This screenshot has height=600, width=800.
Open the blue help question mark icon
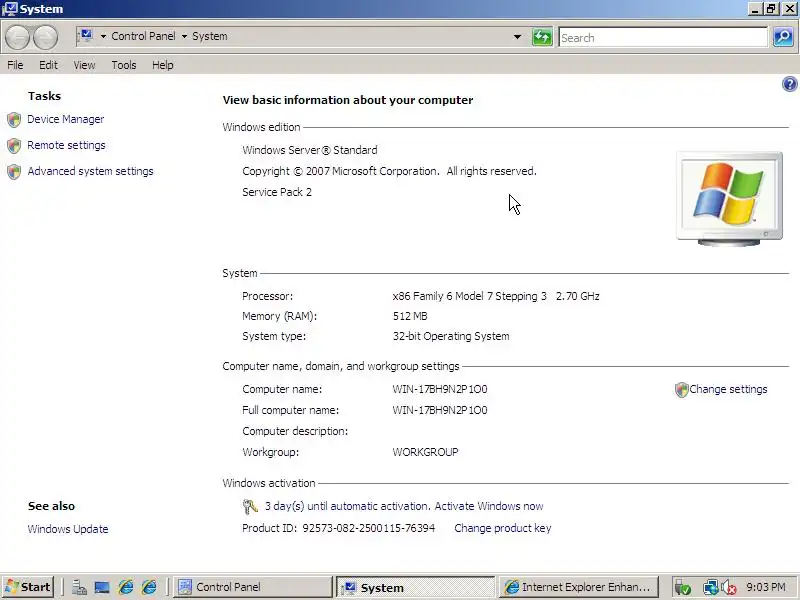tap(789, 84)
